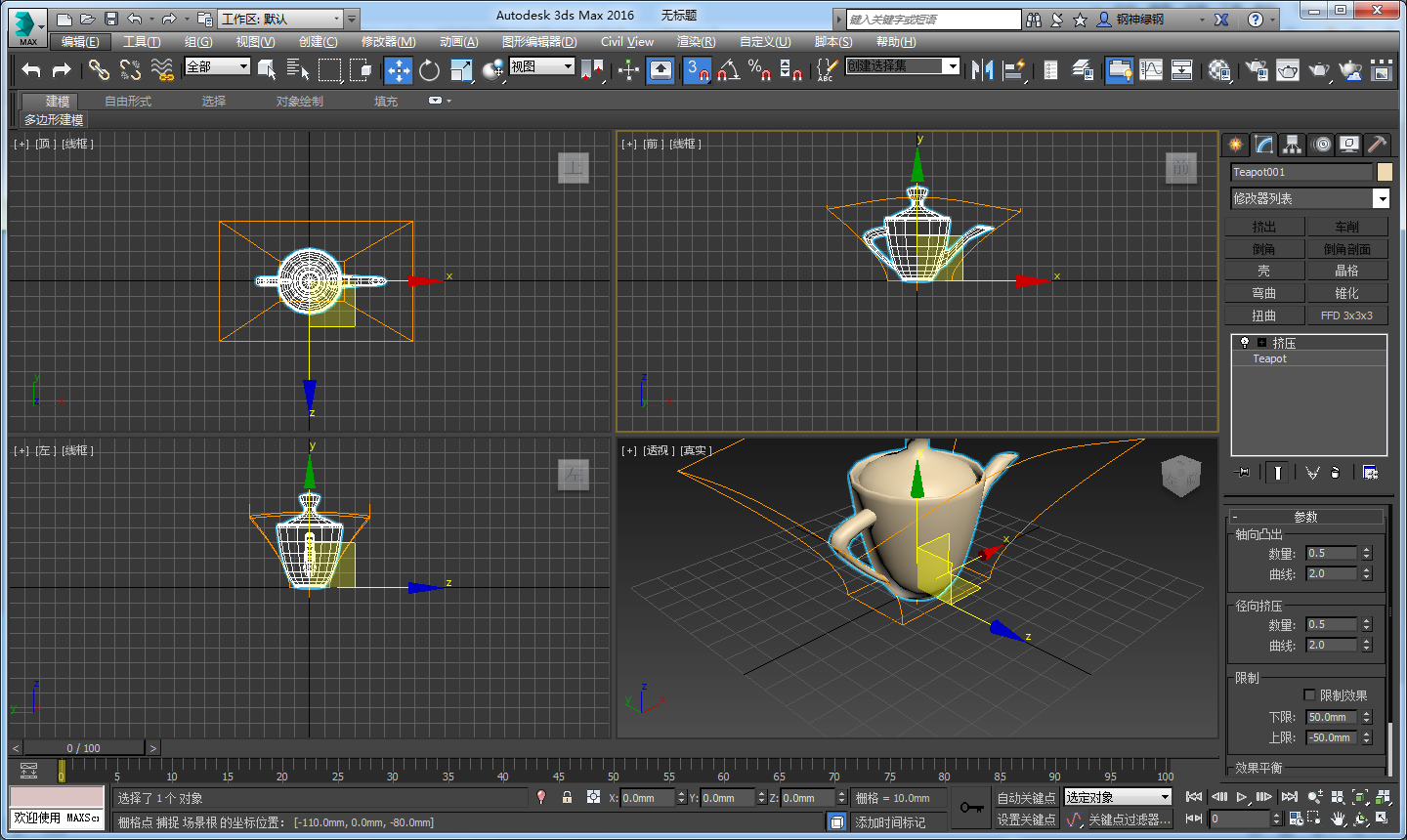The image size is (1407, 840).
Task: Open the reference coordinate system dropdown 视图
Action: pos(542,66)
